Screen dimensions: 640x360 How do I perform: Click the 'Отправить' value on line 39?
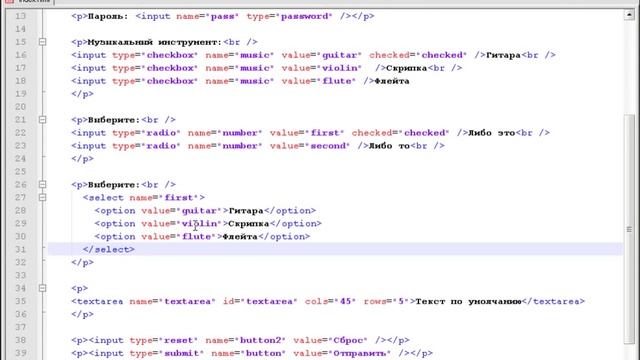360,353
